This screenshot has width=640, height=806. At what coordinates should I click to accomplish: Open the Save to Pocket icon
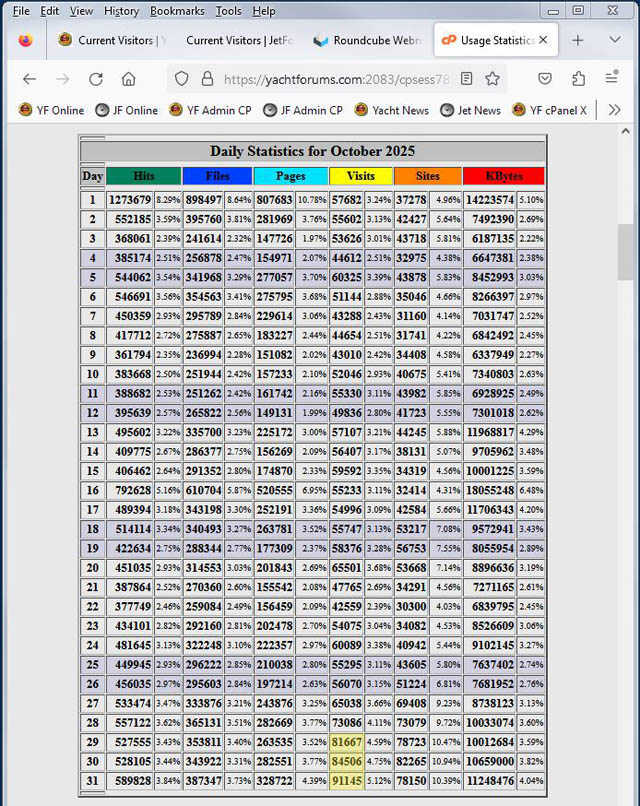pyautogui.click(x=545, y=79)
